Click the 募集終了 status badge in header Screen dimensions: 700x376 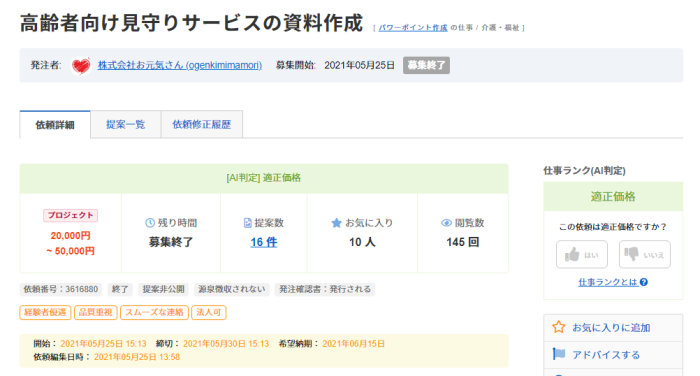click(x=426, y=65)
